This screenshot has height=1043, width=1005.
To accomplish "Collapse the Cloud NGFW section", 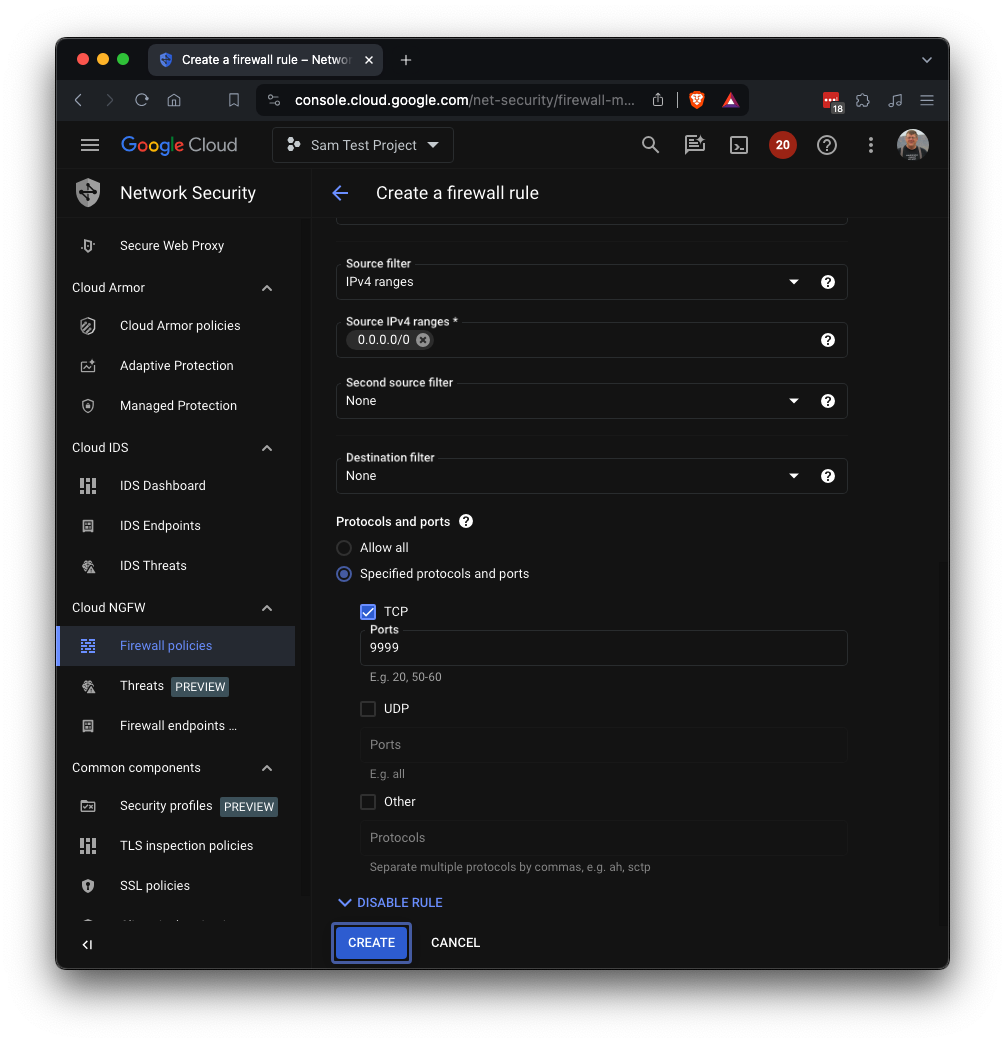I will coord(267,608).
